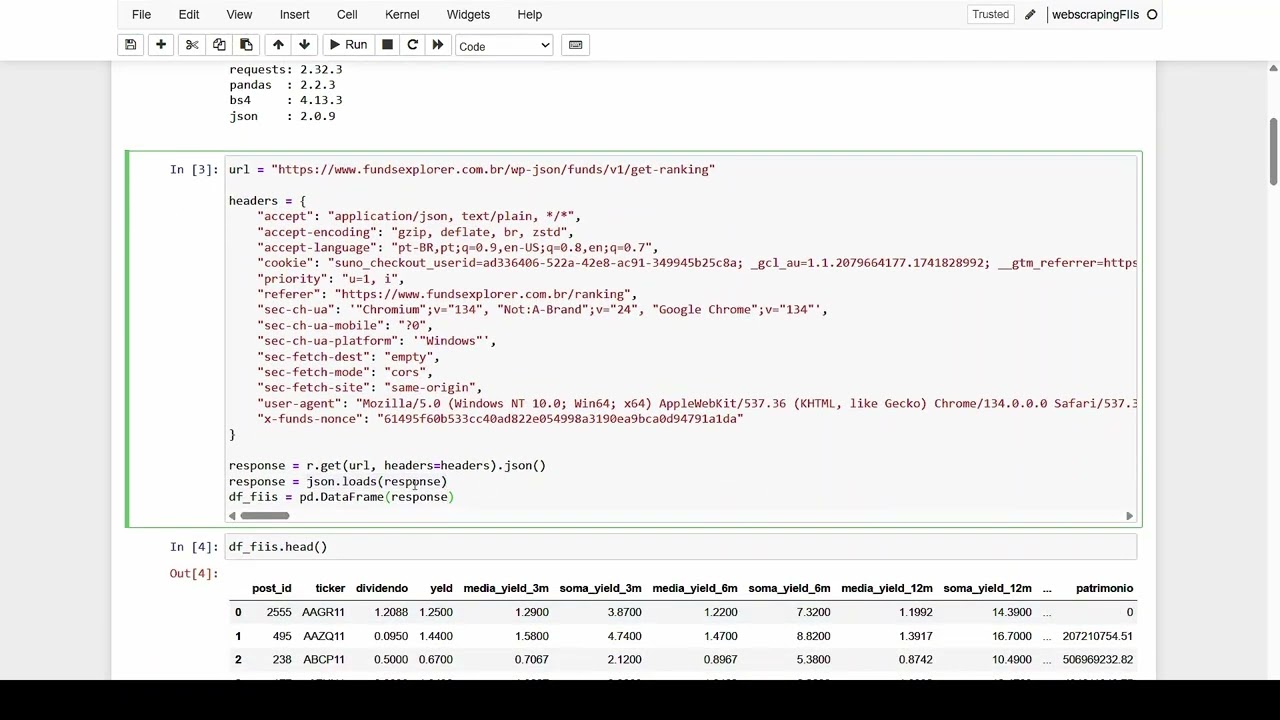
Task: Restart kernel and rerun all
Action: [437, 45]
